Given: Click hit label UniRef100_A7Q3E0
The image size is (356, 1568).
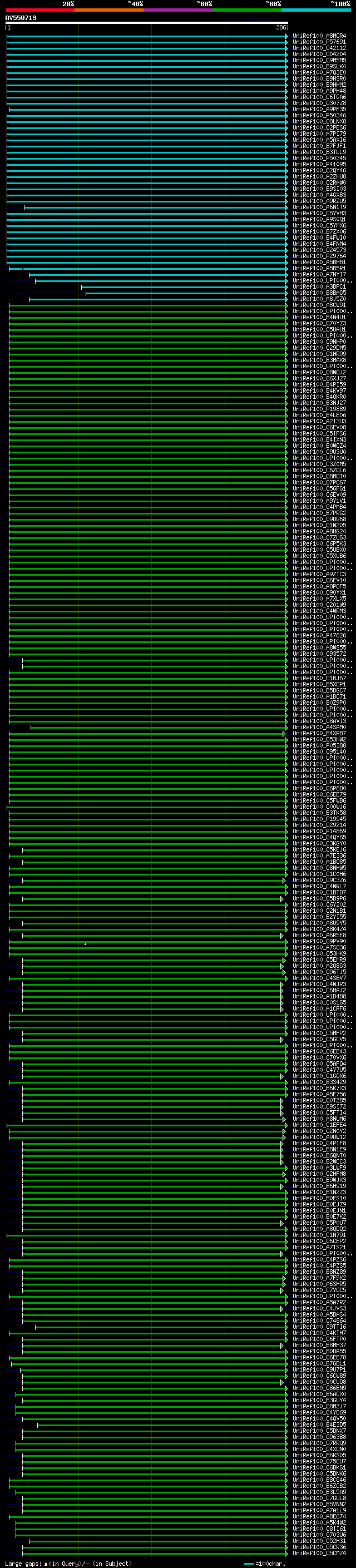Looking at the screenshot, I should point(319,72).
